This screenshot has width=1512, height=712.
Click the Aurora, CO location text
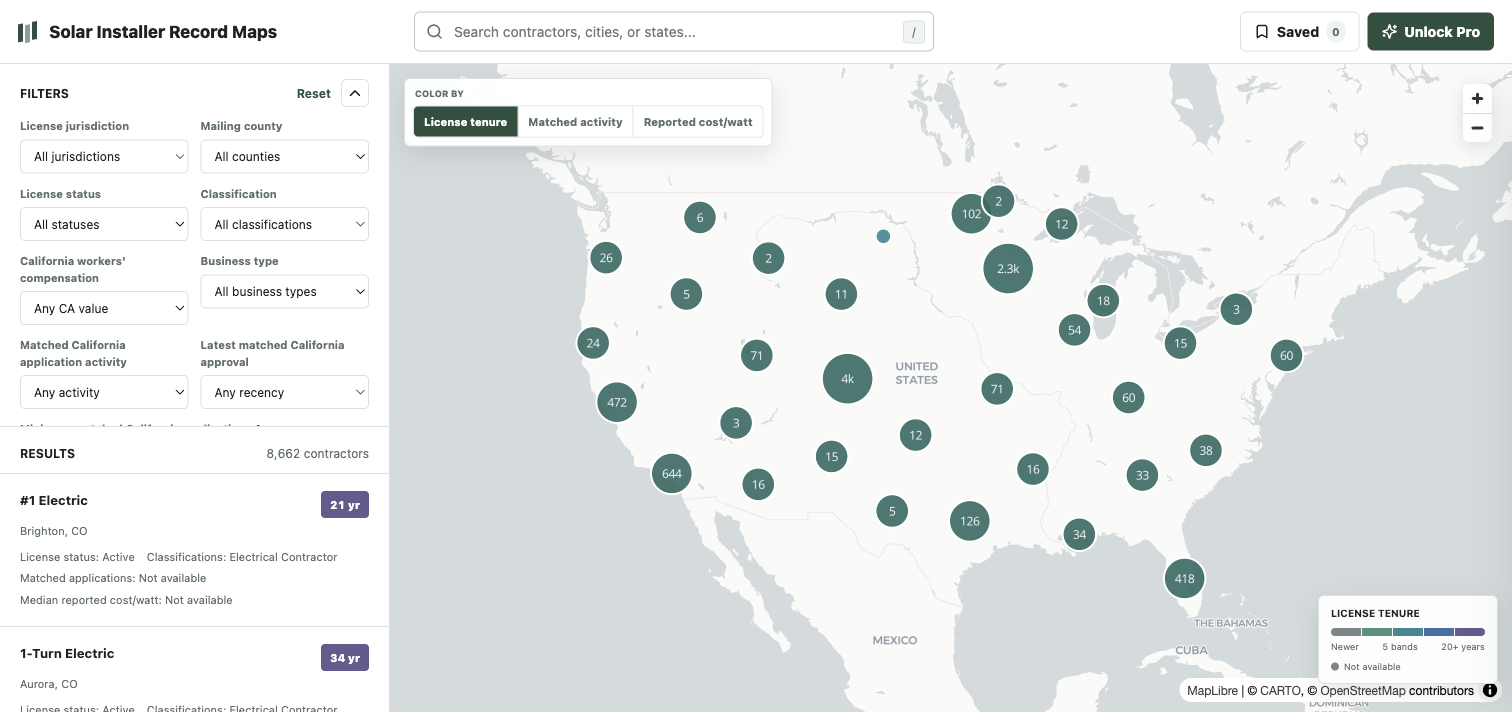point(49,684)
